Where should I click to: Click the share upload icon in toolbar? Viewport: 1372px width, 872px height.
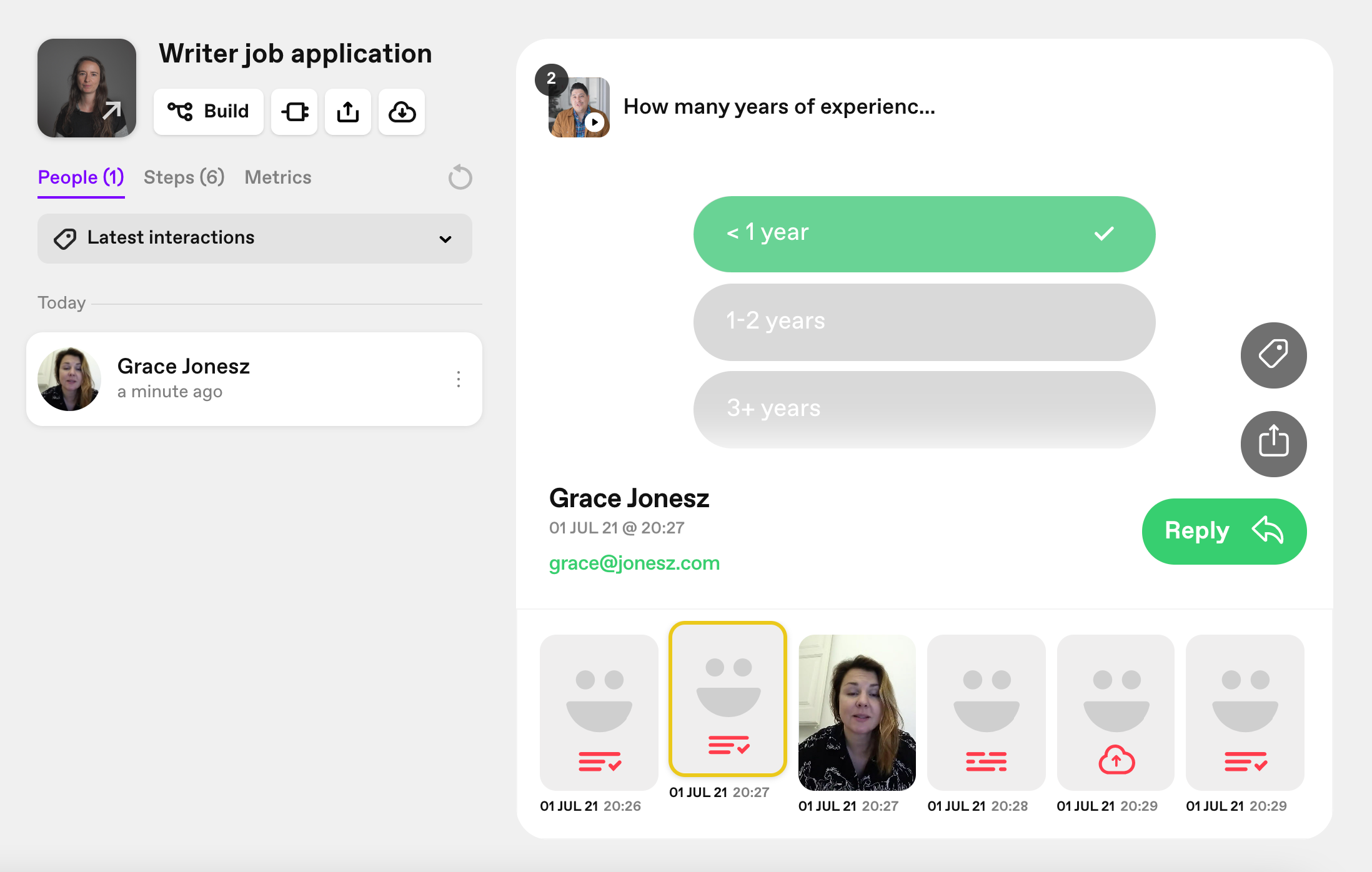click(x=348, y=112)
